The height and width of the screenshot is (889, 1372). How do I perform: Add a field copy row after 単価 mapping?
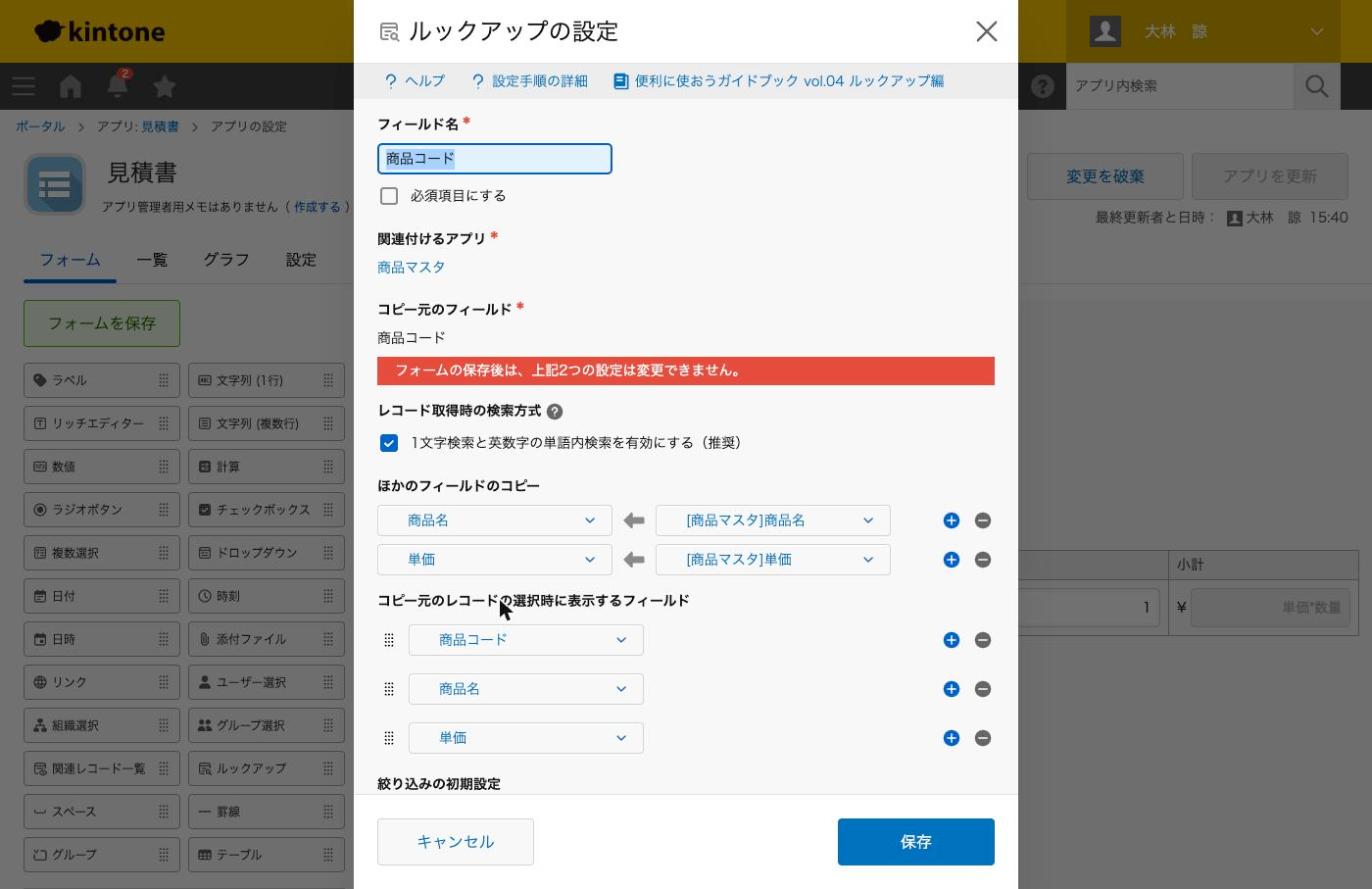pos(951,559)
